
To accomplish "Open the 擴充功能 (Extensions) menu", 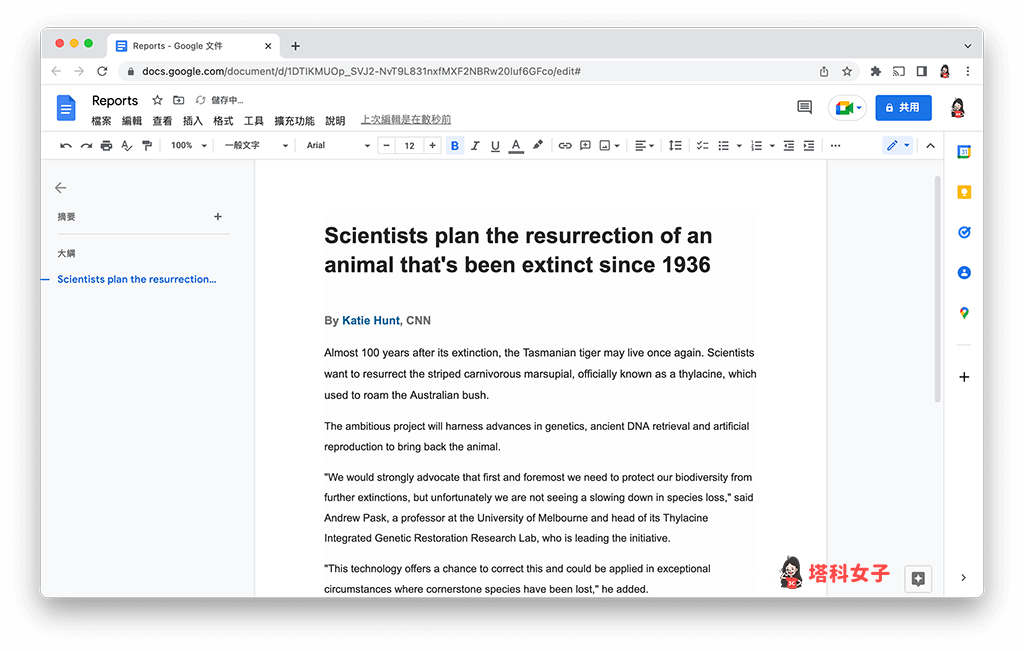I will pos(295,121).
